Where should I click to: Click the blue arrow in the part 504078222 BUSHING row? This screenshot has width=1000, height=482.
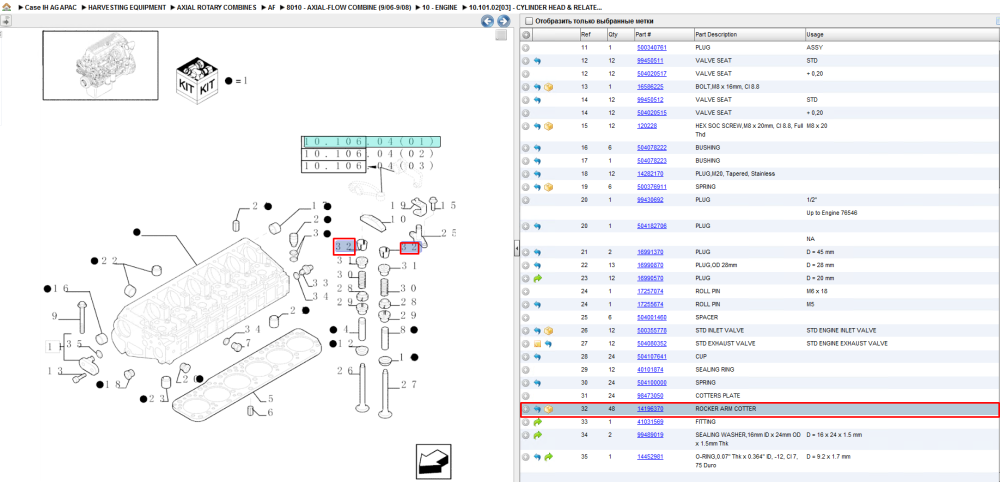click(x=537, y=148)
